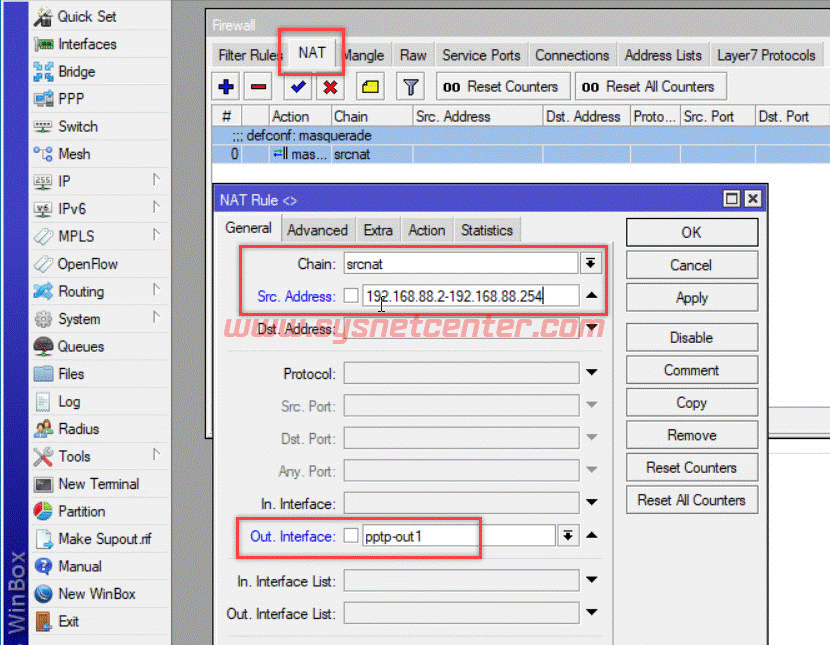Click the blue plus add rule icon

coord(227,87)
